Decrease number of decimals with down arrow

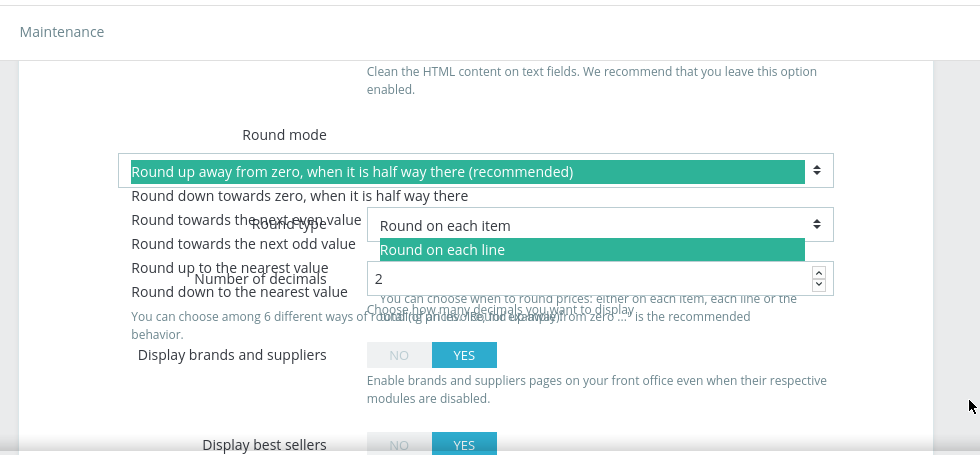(x=819, y=285)
